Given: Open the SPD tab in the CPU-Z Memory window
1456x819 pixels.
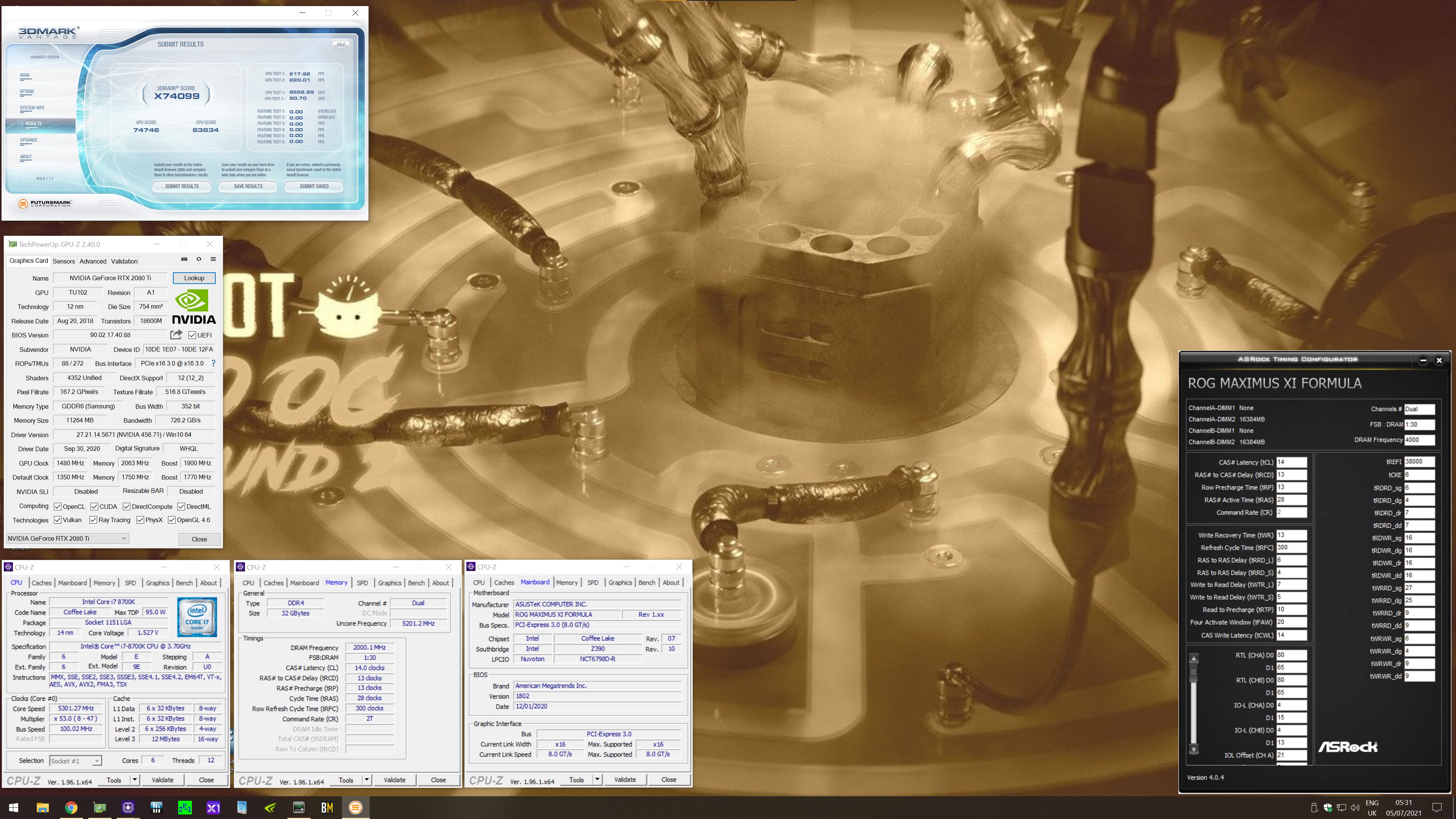Looking at the screenshot, I should 362,583.
